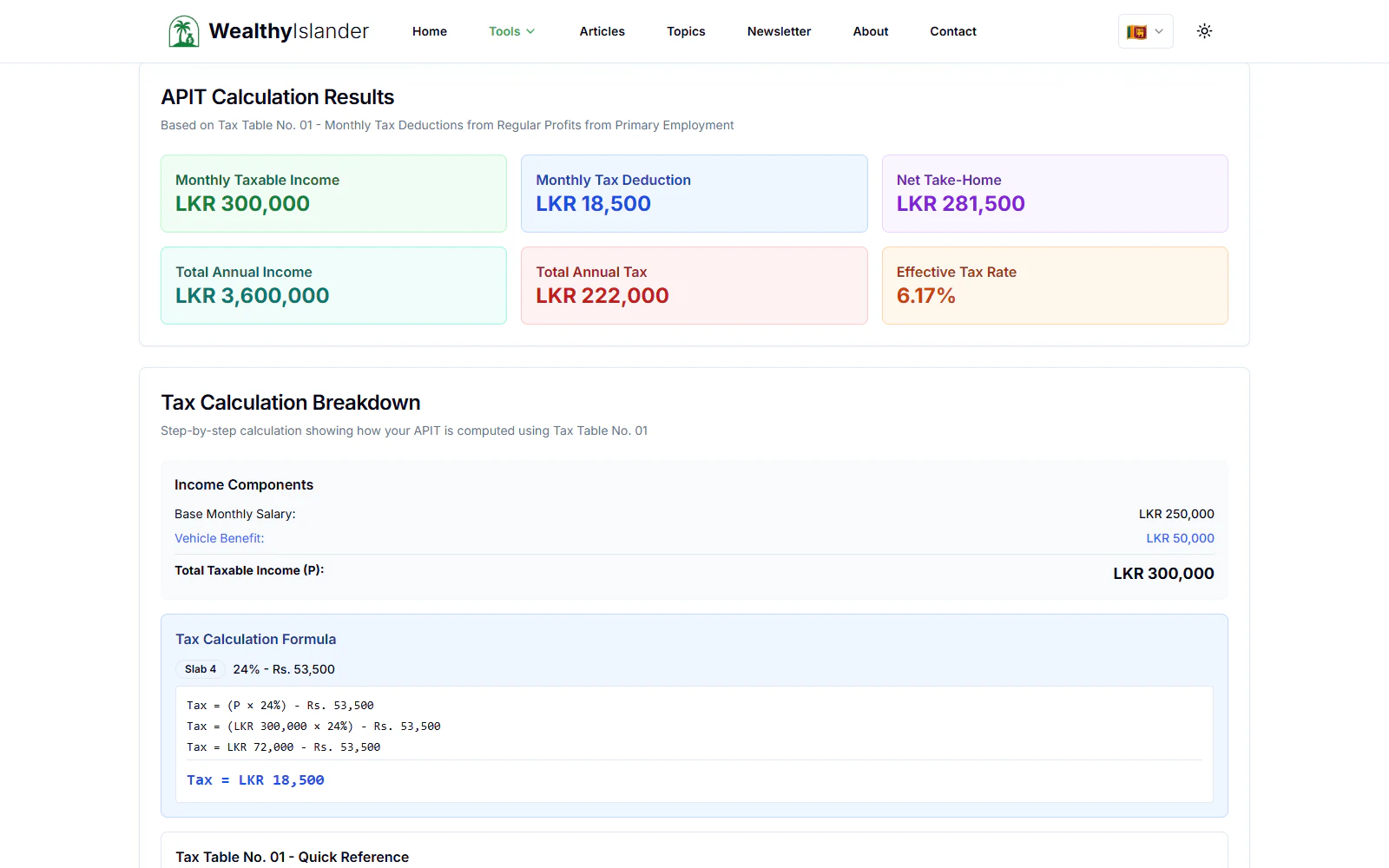Select the Monthly Taxable Income card
Image resolution: width=1389 pixels, height=868 pixels.
click(333, 194)
